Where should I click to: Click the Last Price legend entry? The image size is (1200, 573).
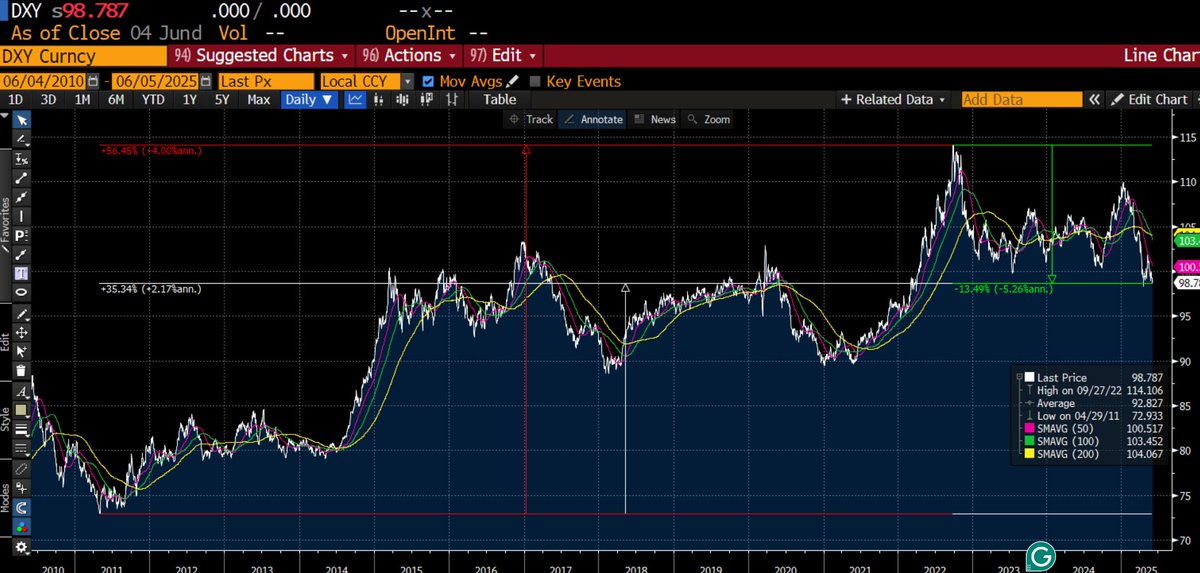coord(1093,376)
